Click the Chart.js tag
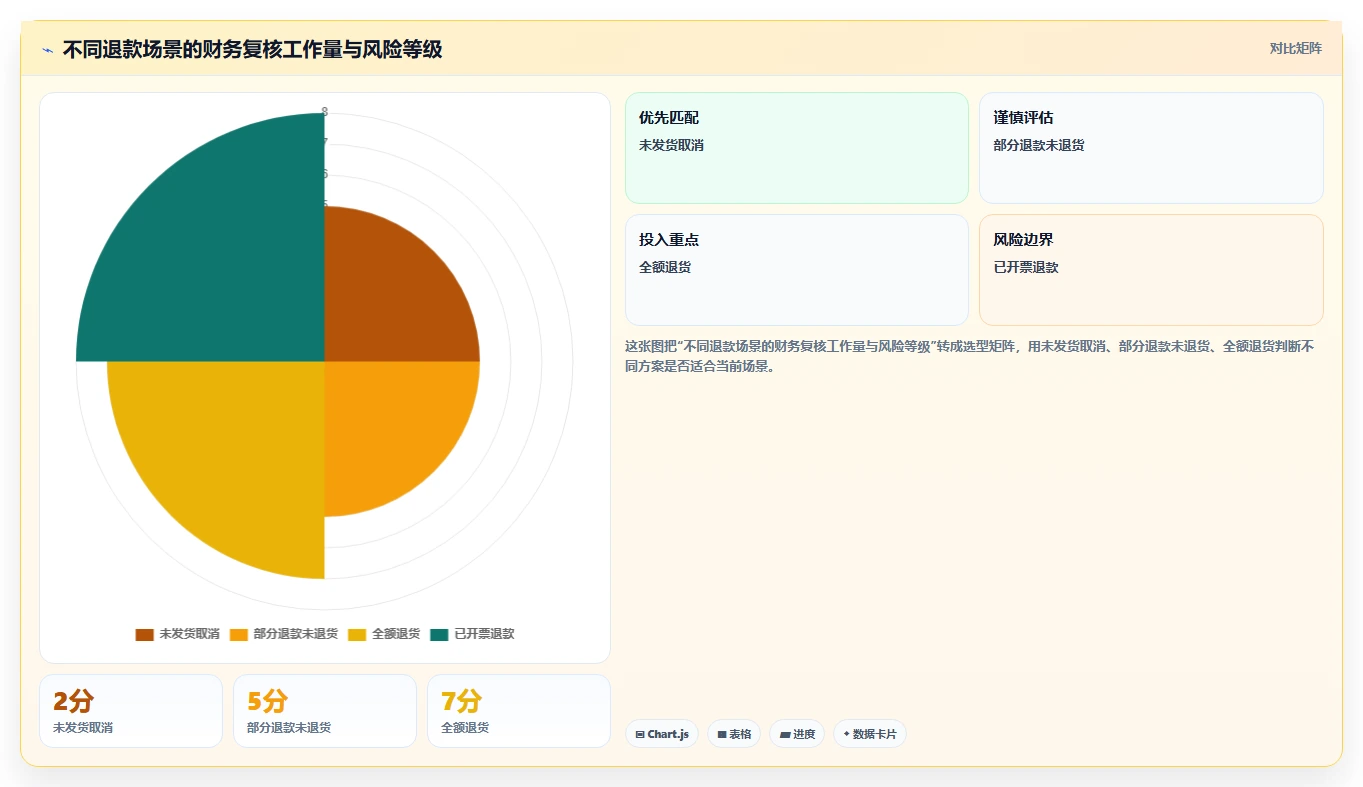 click(662, 734)
